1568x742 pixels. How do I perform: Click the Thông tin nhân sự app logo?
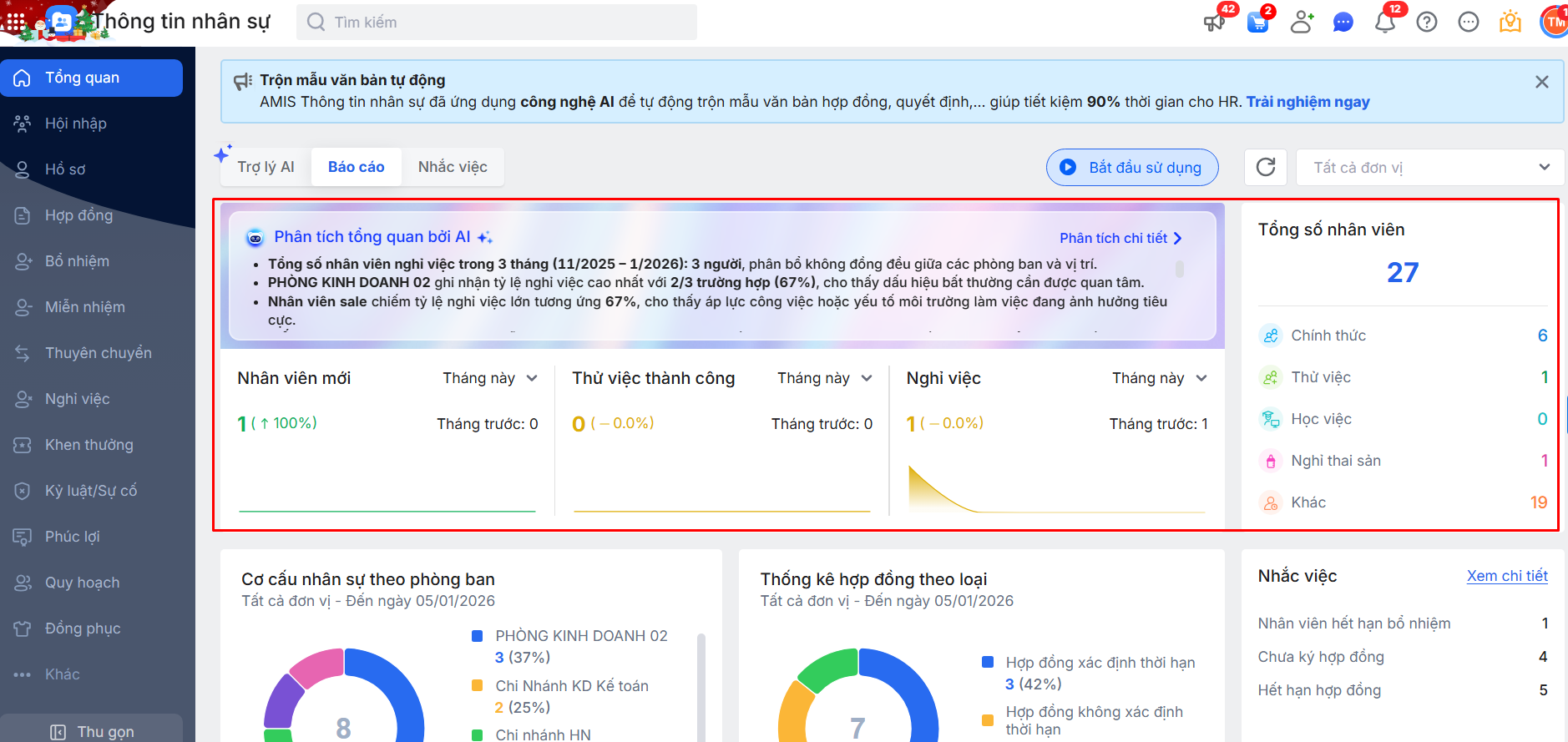click(x=60, y=21)
